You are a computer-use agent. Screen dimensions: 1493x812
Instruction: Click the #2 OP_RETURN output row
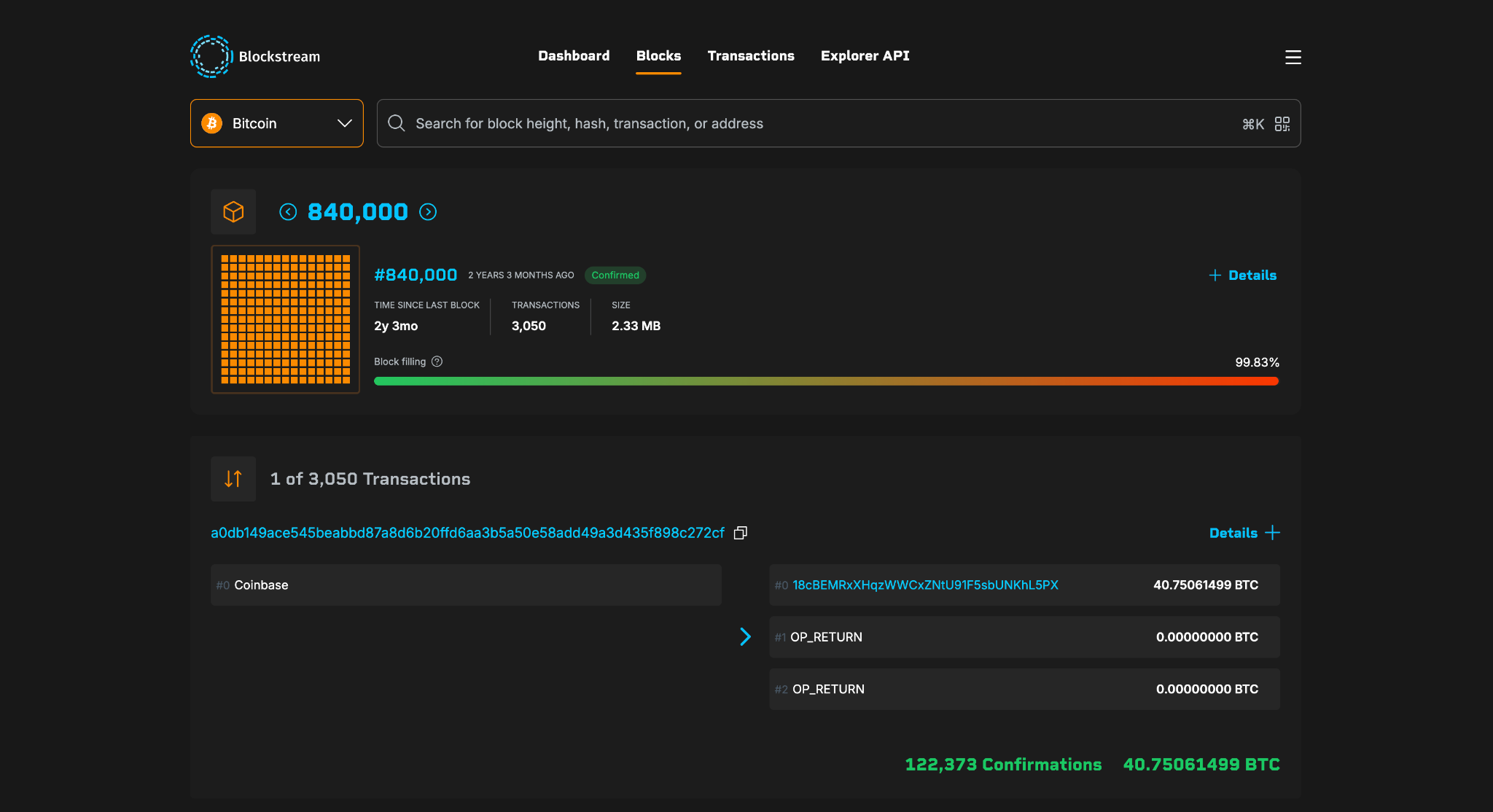point(1024,689)
